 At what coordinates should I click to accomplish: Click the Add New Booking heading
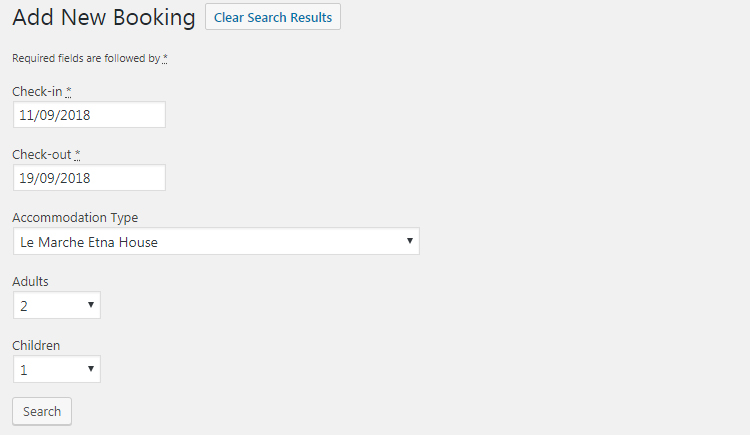(104, 18)
